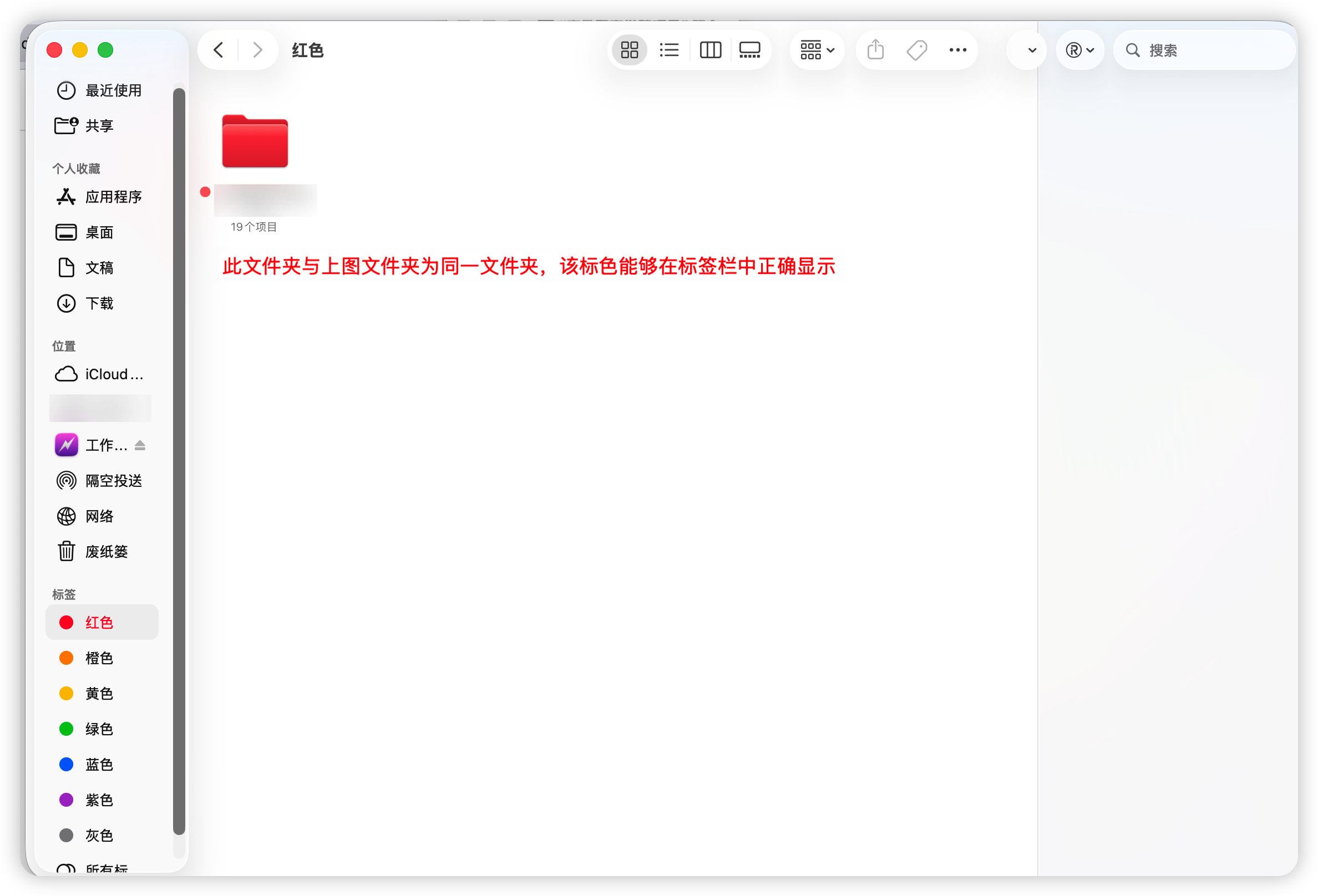Select the 橙色 orange tag
The width and height of the screenshot is (1318, 896).
point(99,658)
